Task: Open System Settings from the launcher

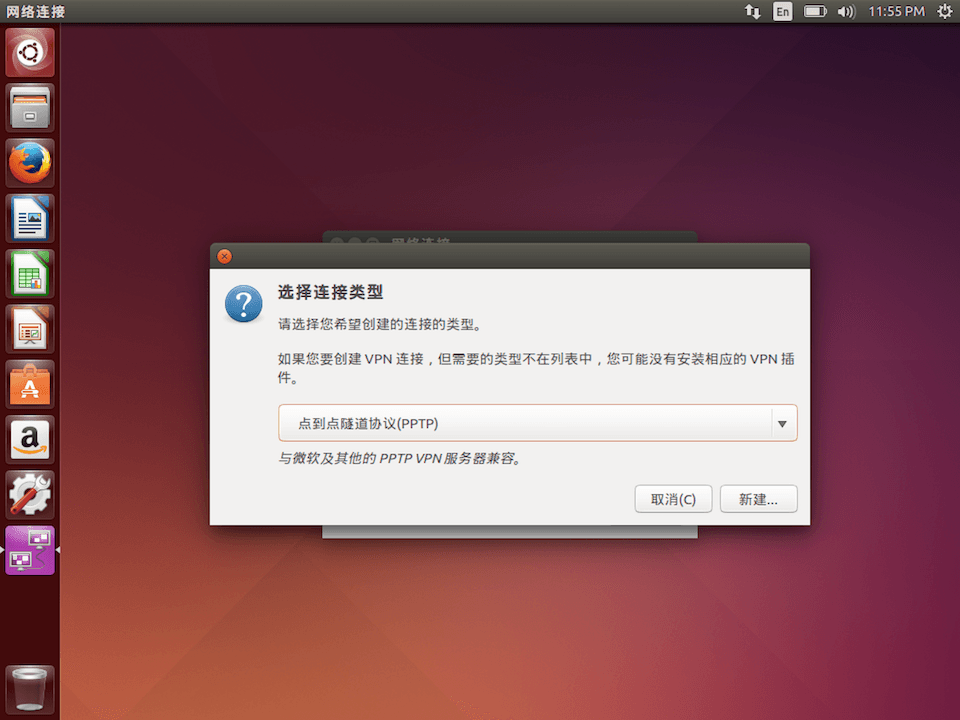Action: (29, 494)
